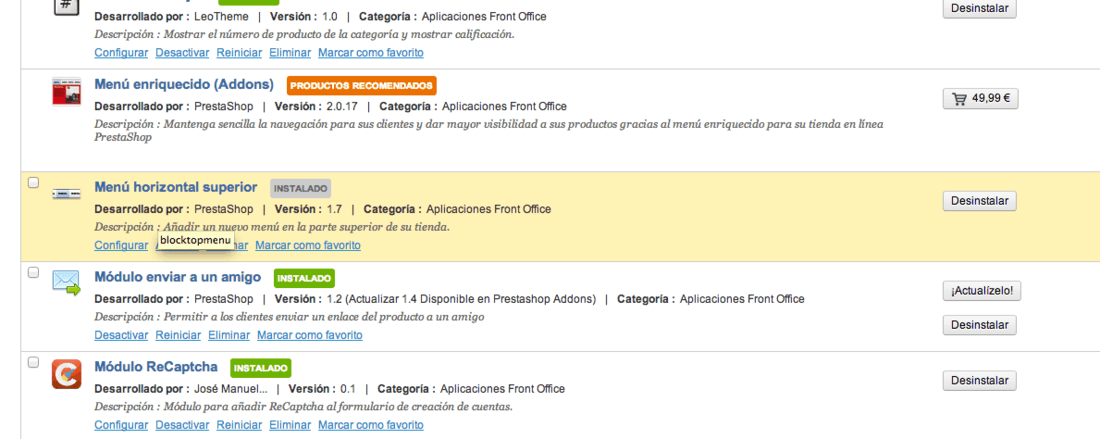
Task: Deactivate the Módulo enviar a un amigo
Action: (121, 335)
